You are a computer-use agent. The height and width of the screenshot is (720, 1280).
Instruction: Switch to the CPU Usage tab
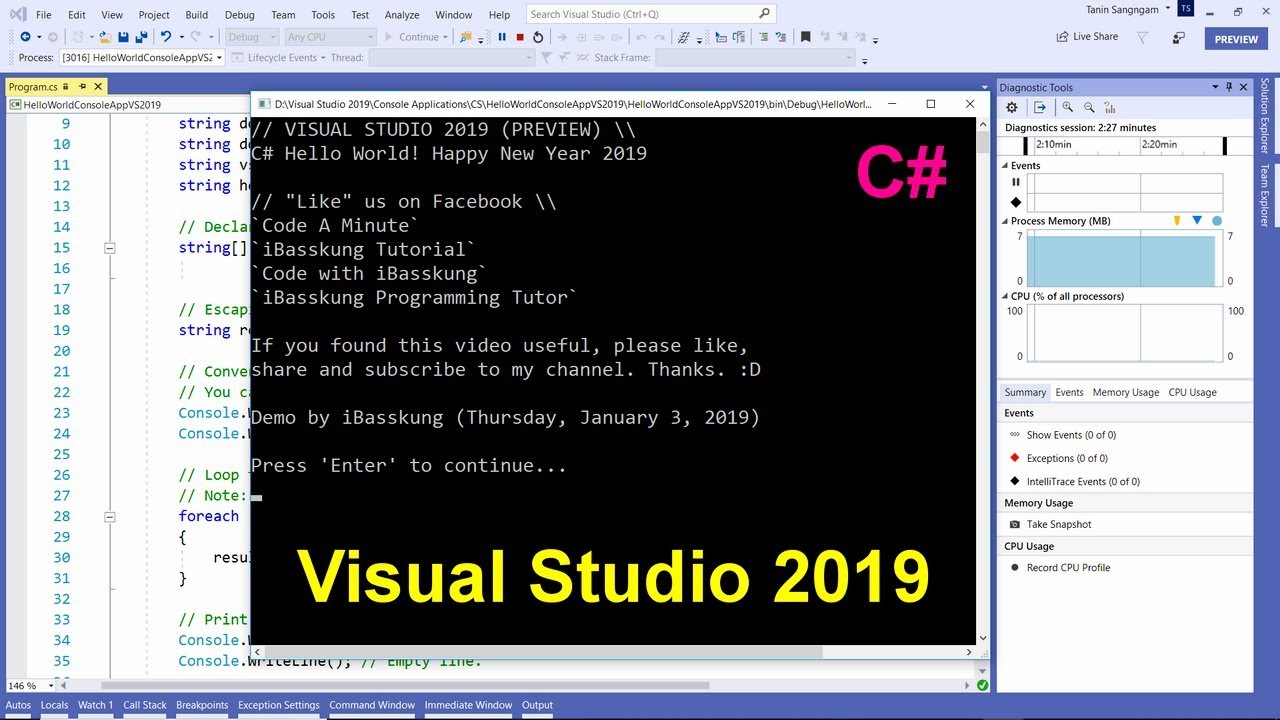point(1192,392)
